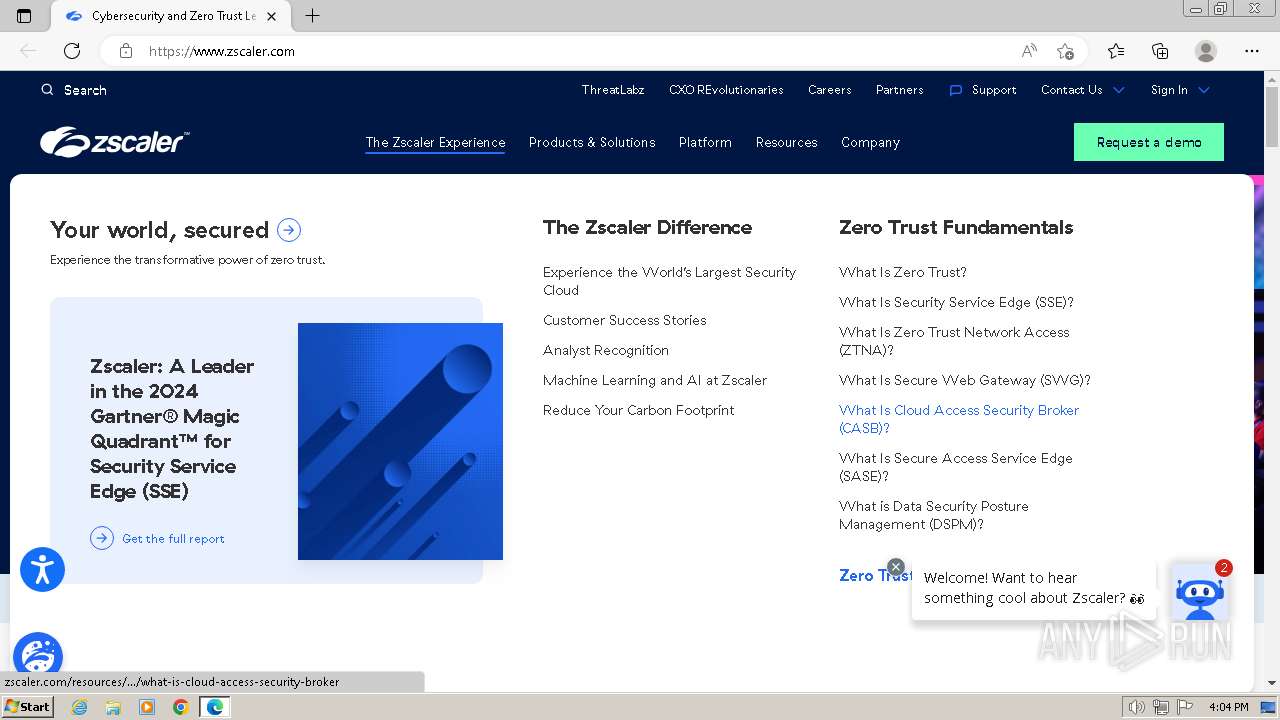
Task: Open the Favorites list icon
Action: [x=1116, y=51]
